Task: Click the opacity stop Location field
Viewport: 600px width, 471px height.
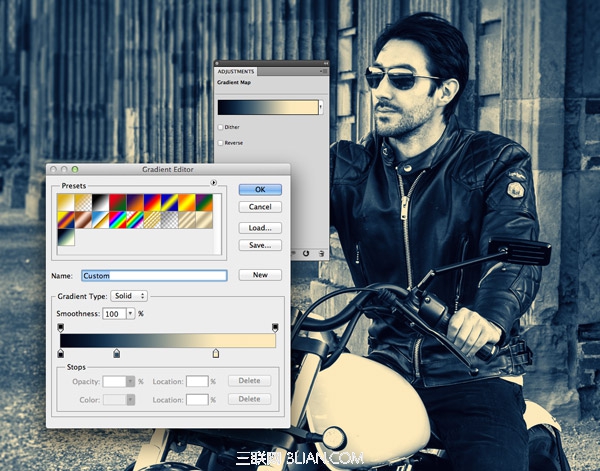Action: (x=197, y=381)
